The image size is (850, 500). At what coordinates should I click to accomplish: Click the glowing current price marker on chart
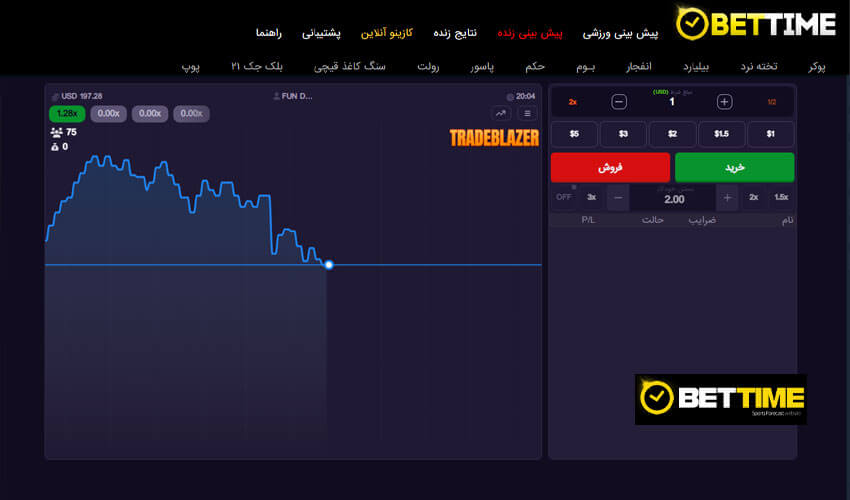(329, 265)
